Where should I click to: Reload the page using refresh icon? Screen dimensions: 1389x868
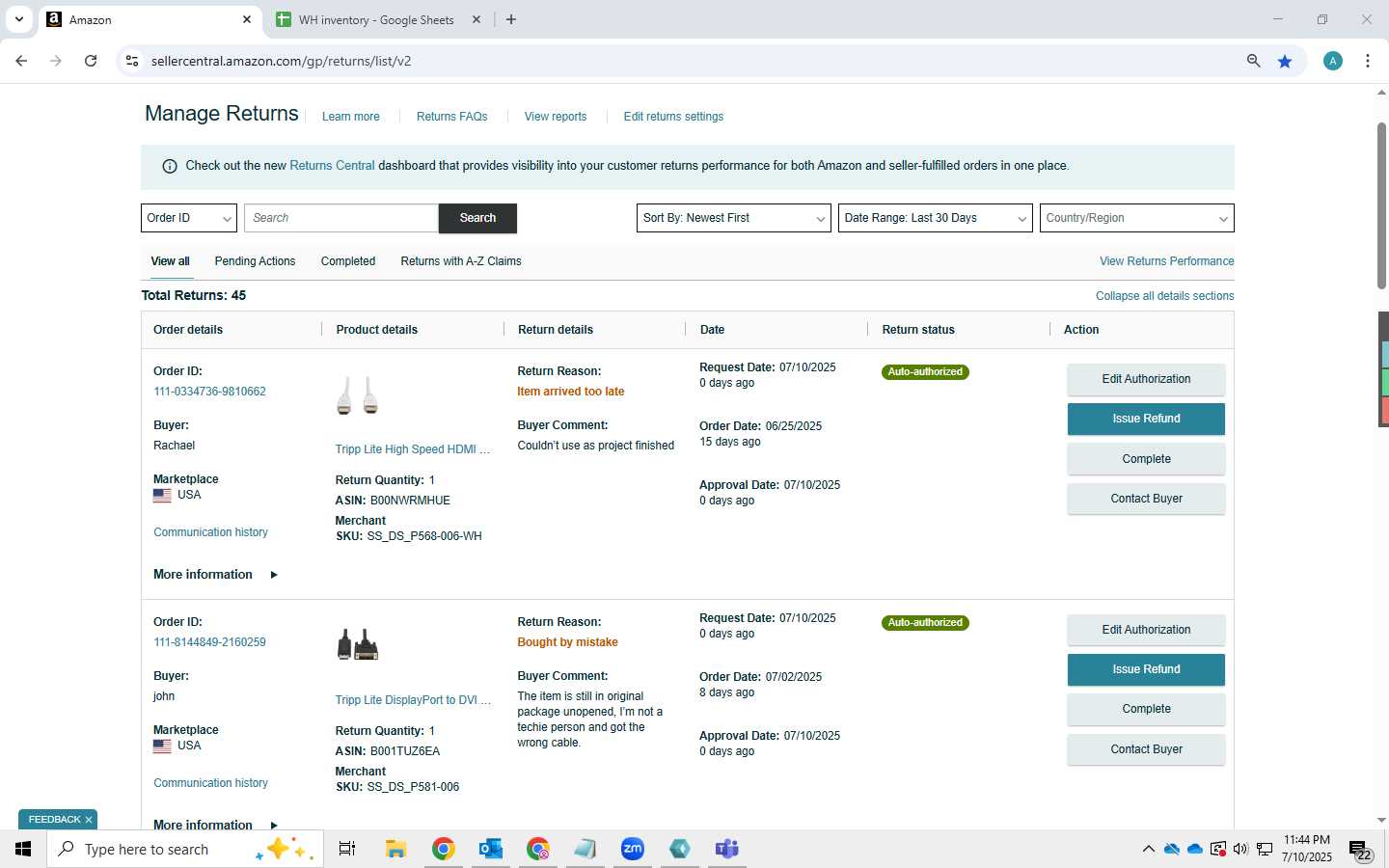point(91,61)
